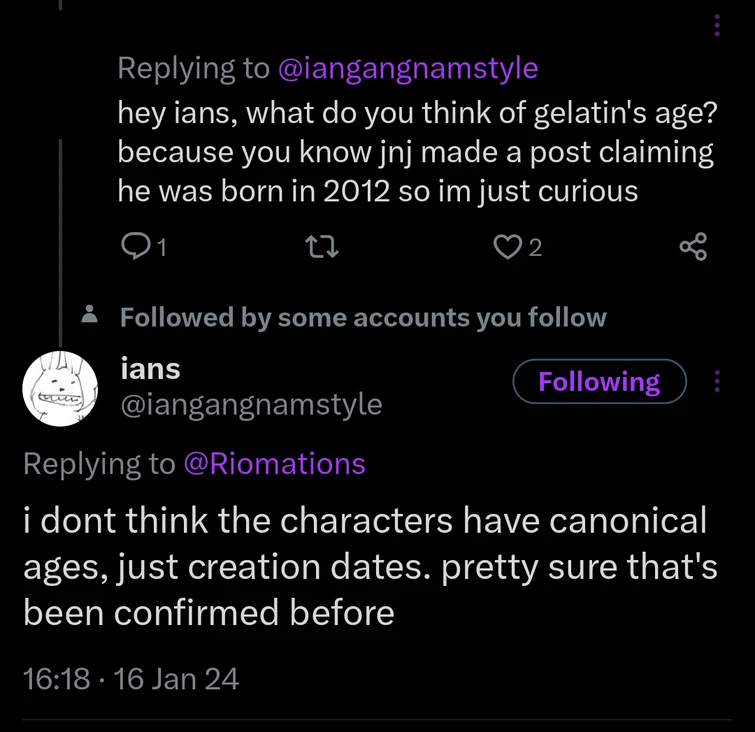
Task: Click @iangangnamstyle in the top 'Replying to' line
Action: tap(407, 67)
